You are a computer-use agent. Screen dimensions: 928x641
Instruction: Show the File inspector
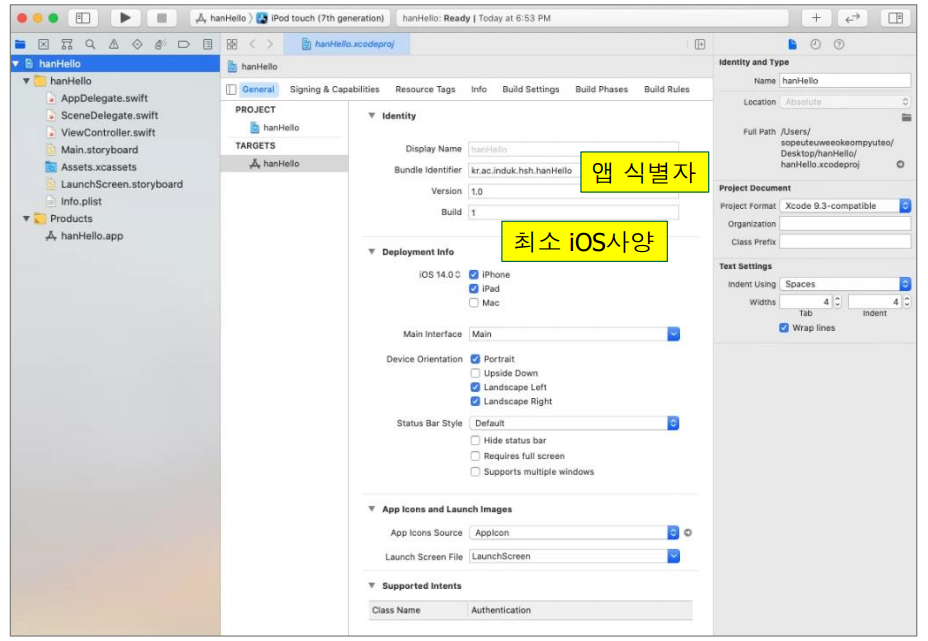792,44
